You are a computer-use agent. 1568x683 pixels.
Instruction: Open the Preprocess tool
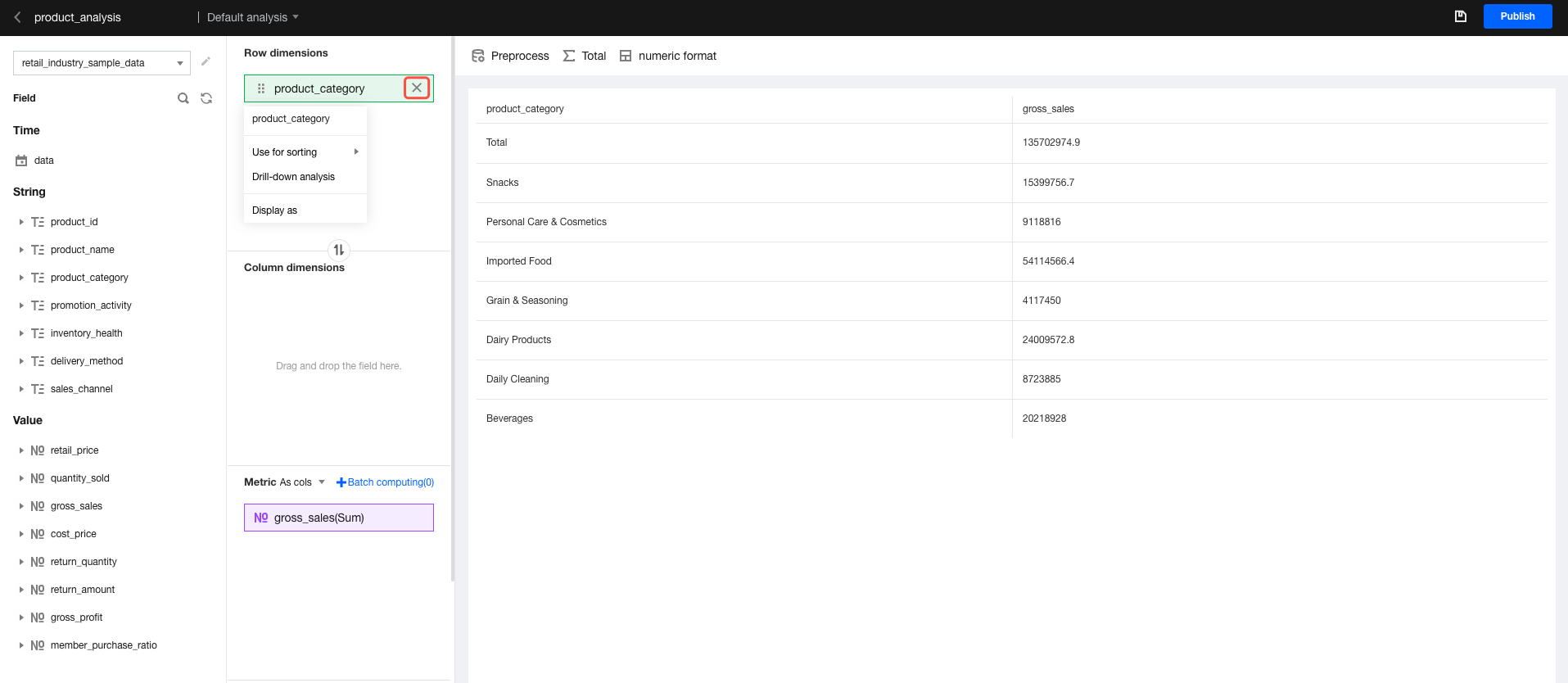point(510,56)
